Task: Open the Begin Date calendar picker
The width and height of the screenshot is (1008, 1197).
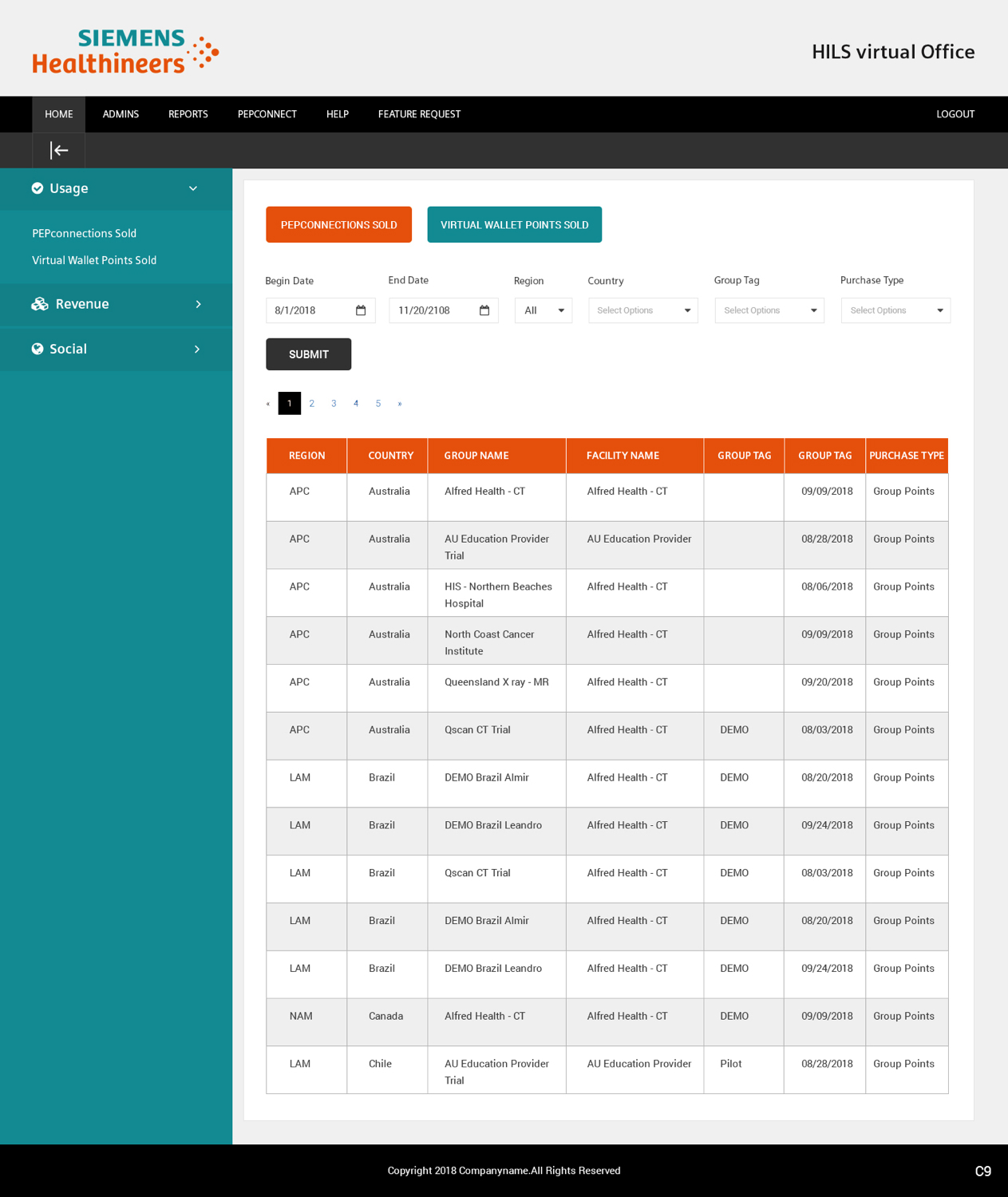Action: [x=361, y=310]
